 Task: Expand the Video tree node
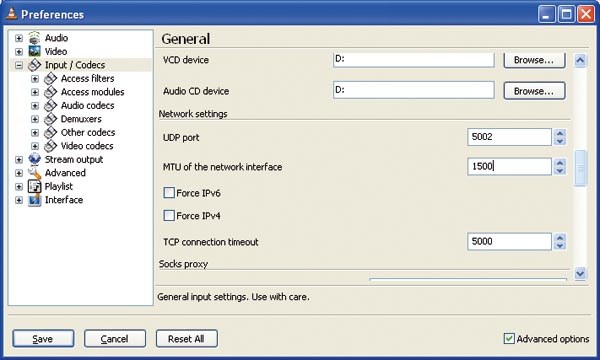(19, 52)
